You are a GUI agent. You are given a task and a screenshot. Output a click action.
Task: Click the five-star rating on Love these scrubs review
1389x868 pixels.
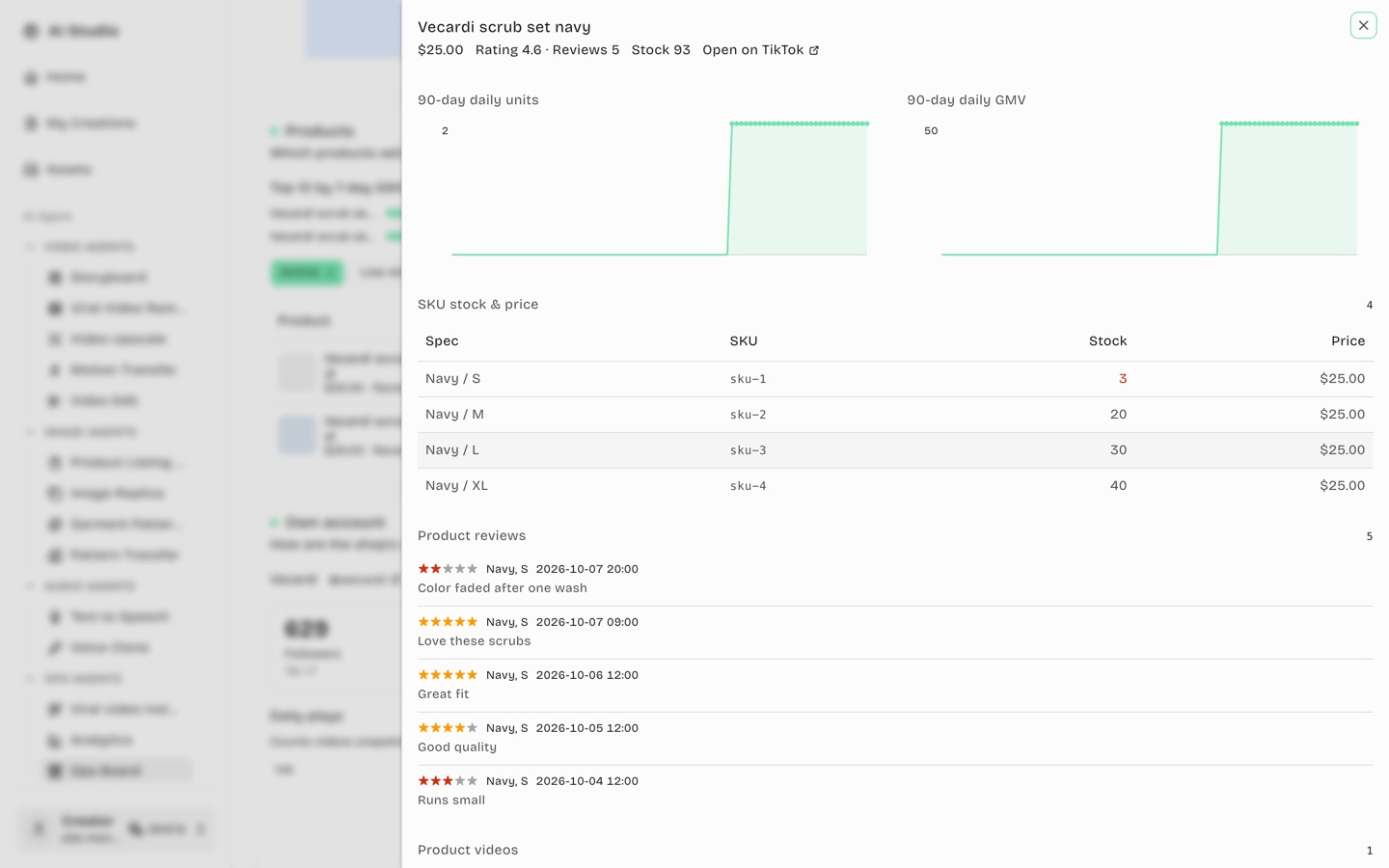click(x=448, y=622)
